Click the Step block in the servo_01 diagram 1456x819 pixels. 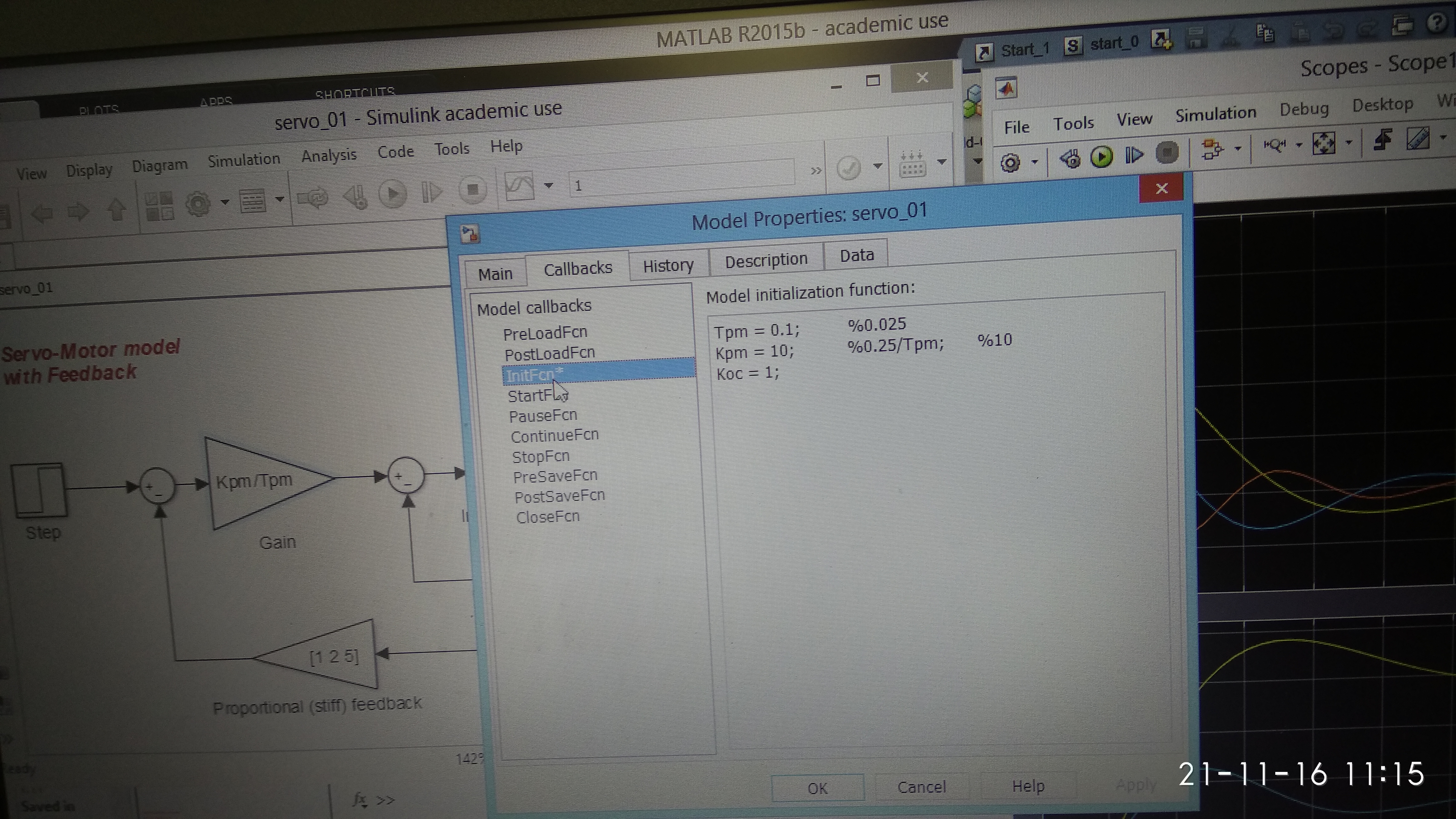pyautogui.click(x=39, y=489)
